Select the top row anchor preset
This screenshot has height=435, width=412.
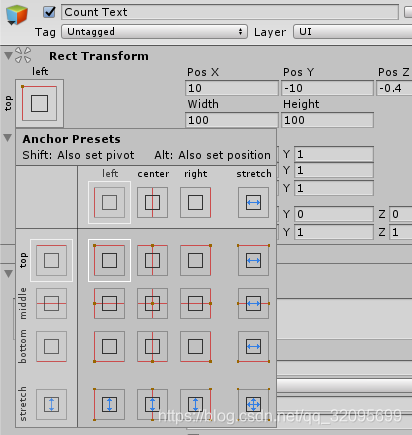point(51,260)
